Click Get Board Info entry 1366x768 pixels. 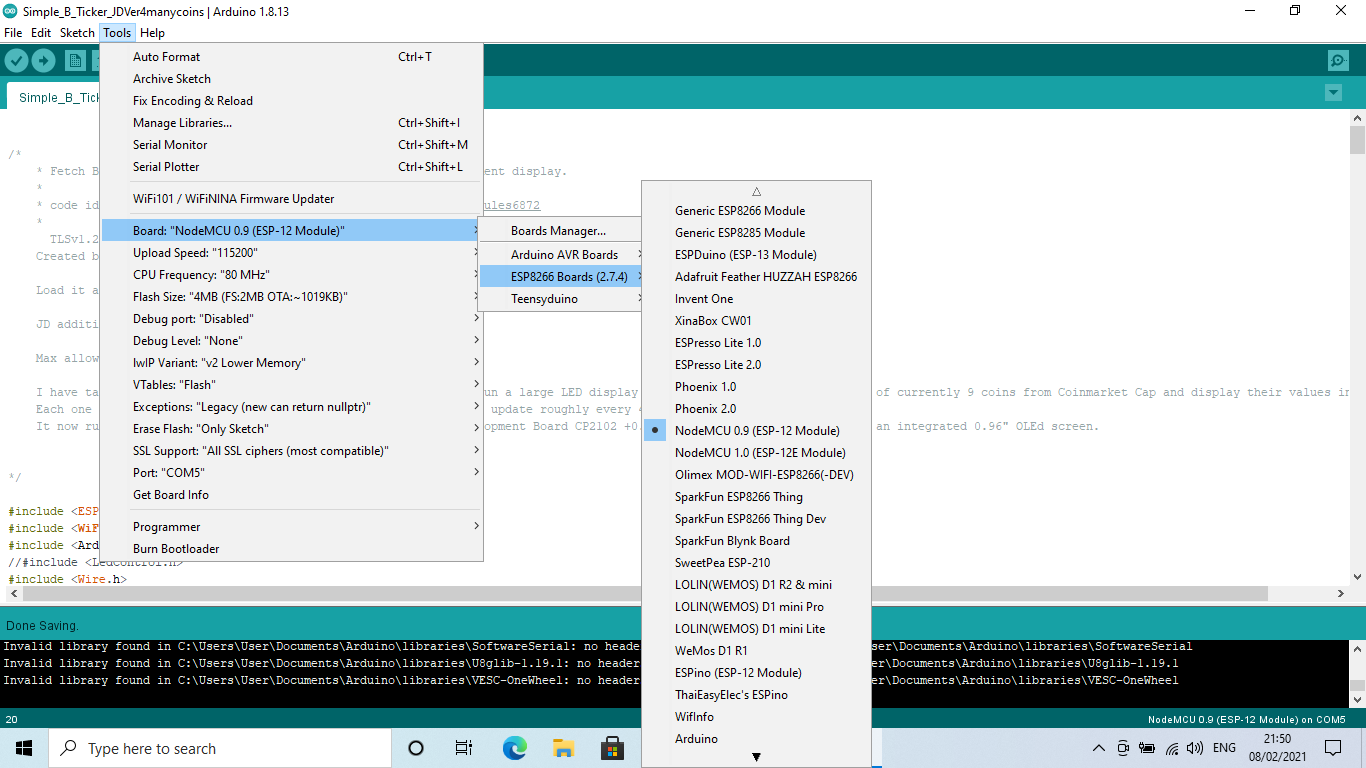291,495
